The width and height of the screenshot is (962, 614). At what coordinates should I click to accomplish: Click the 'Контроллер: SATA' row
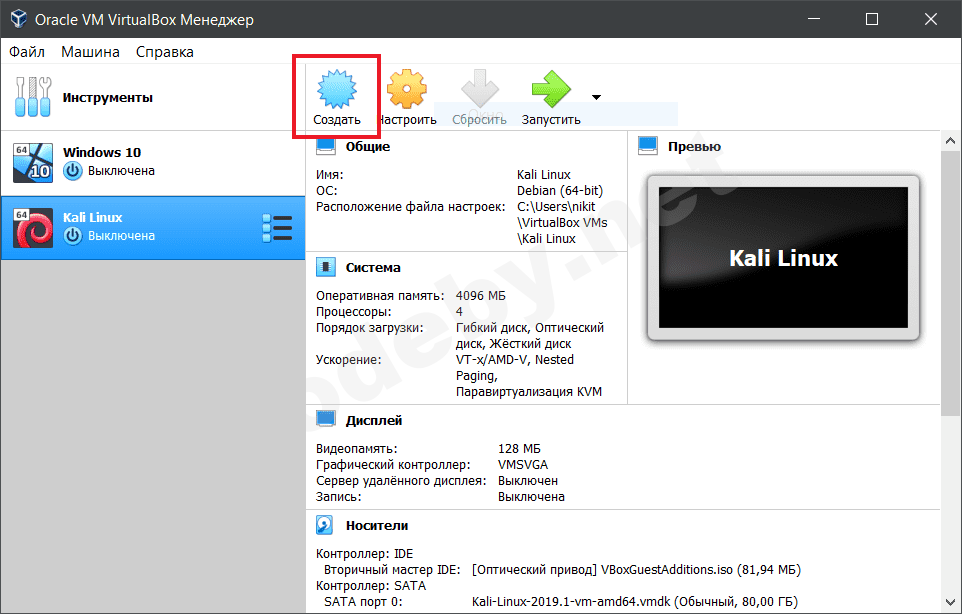371,586
